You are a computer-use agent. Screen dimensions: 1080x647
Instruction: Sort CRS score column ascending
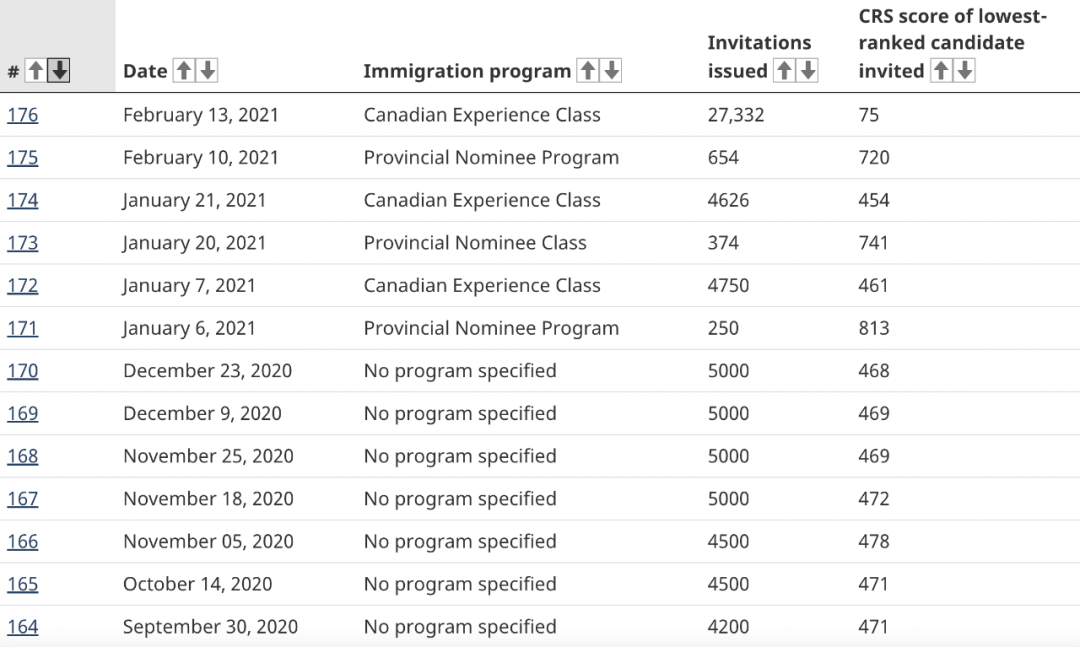coord(942,70)
